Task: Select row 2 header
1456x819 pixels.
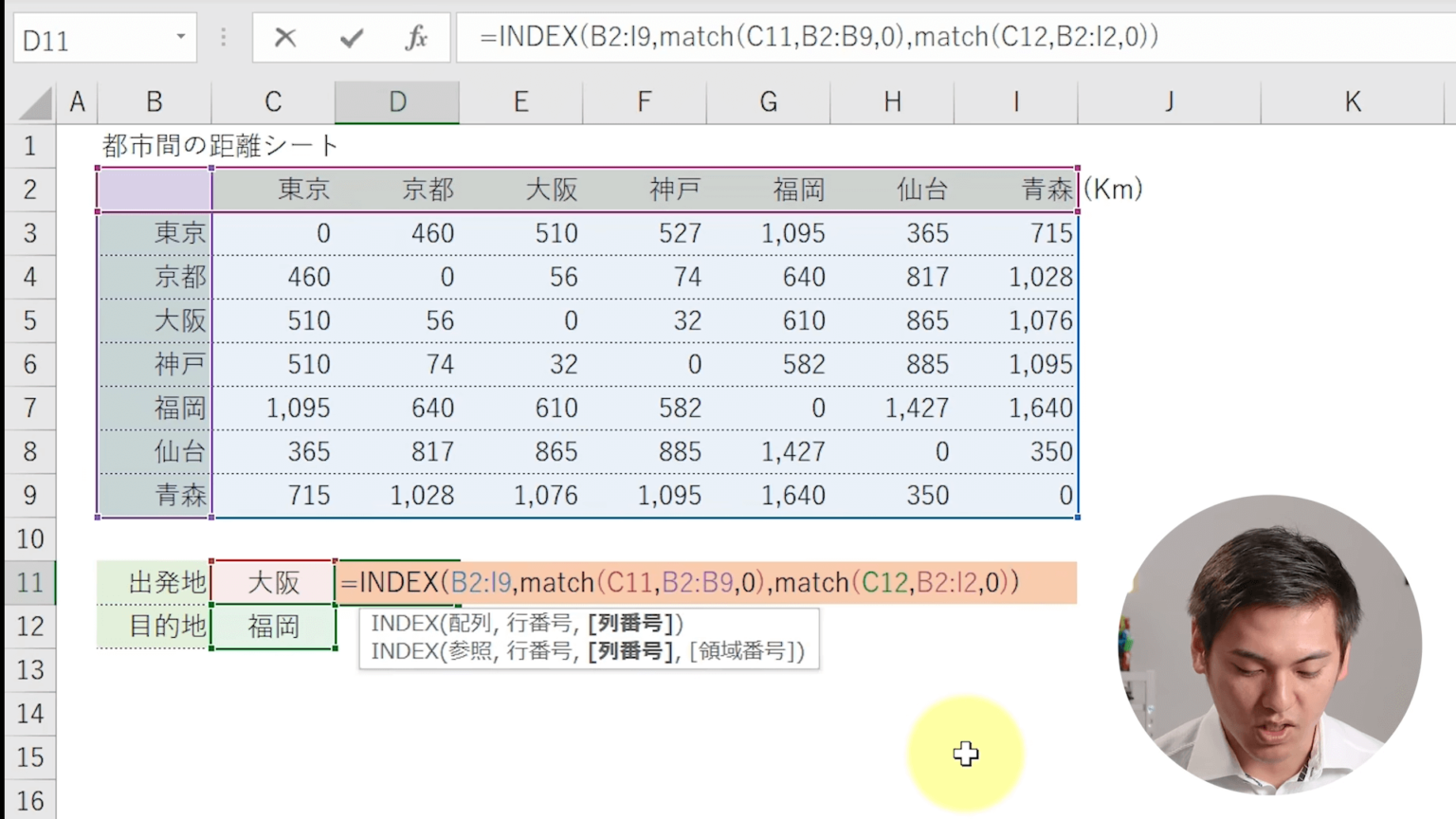Action: point(30,190)
